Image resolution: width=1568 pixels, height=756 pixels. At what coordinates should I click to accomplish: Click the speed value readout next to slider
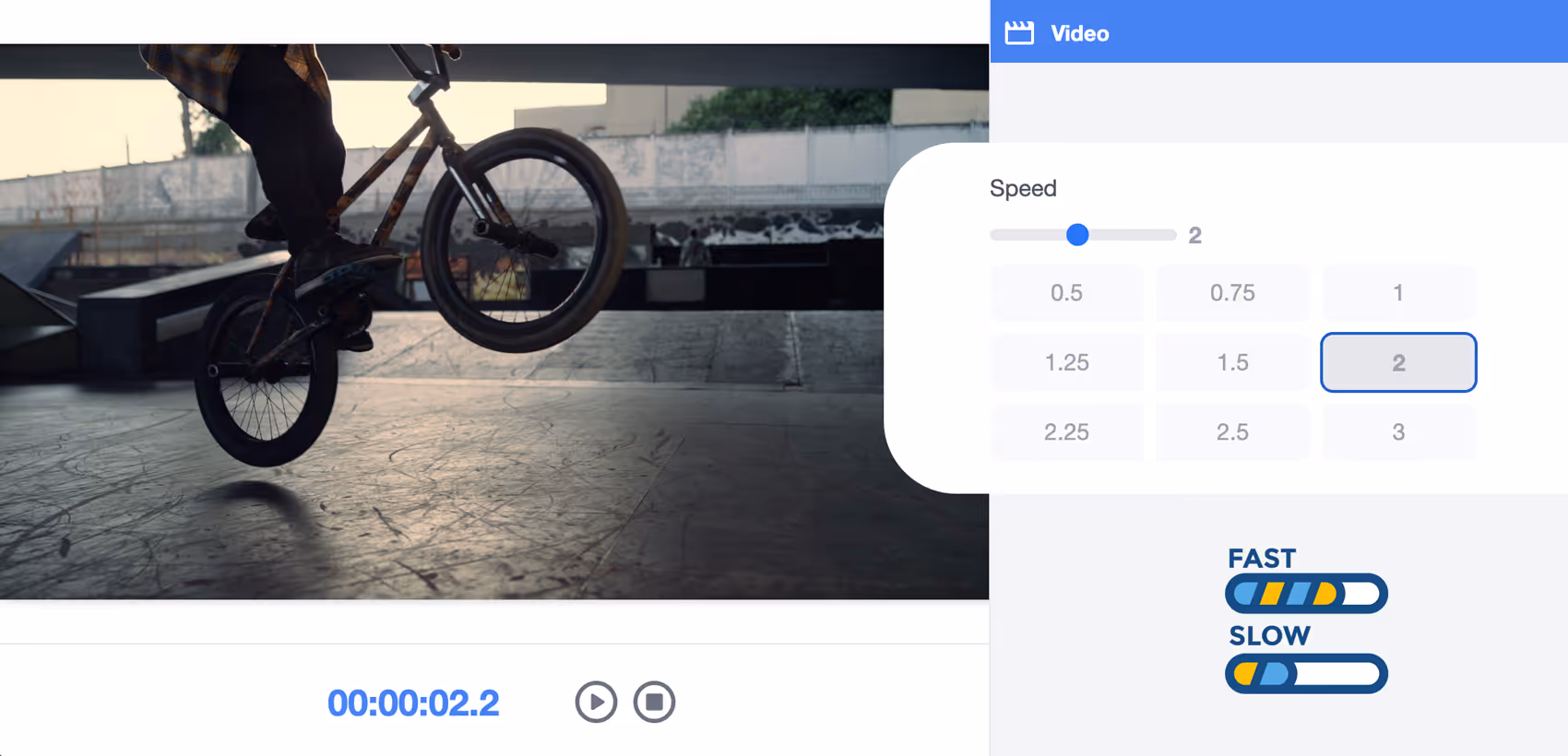[x=1195, y=236]
